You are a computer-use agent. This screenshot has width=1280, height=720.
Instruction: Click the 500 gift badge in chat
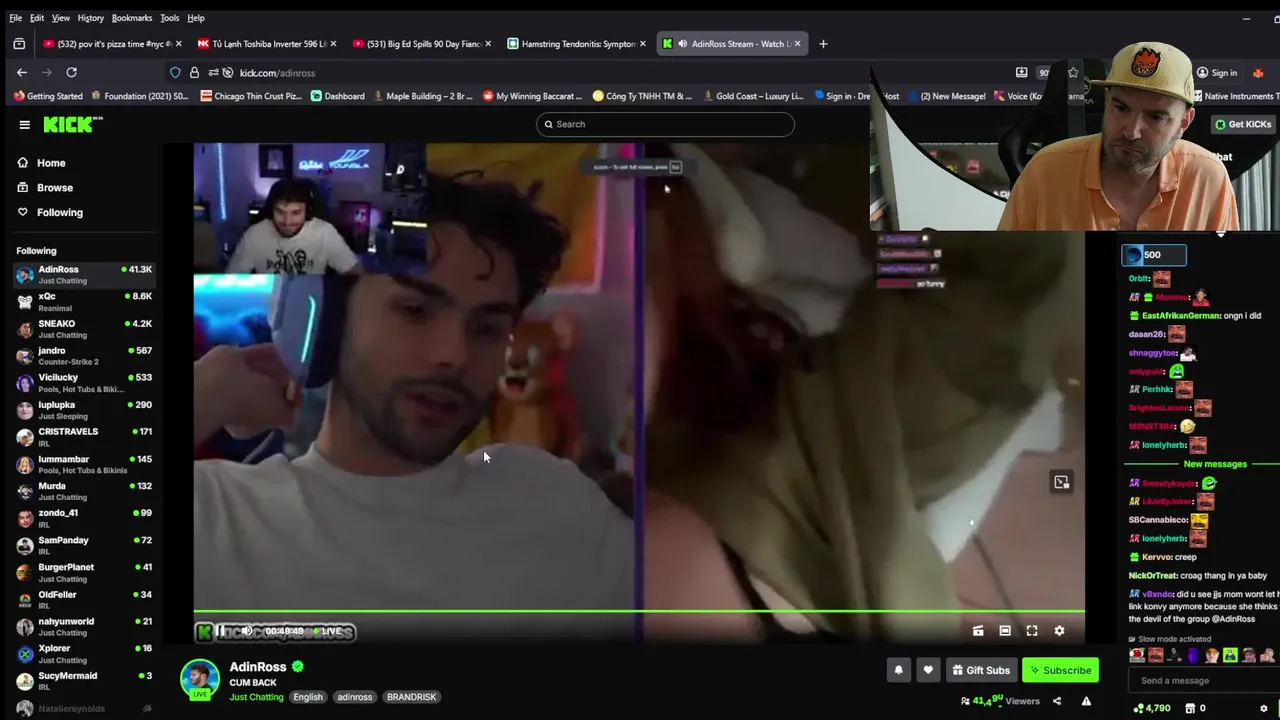coord(1153,255)
